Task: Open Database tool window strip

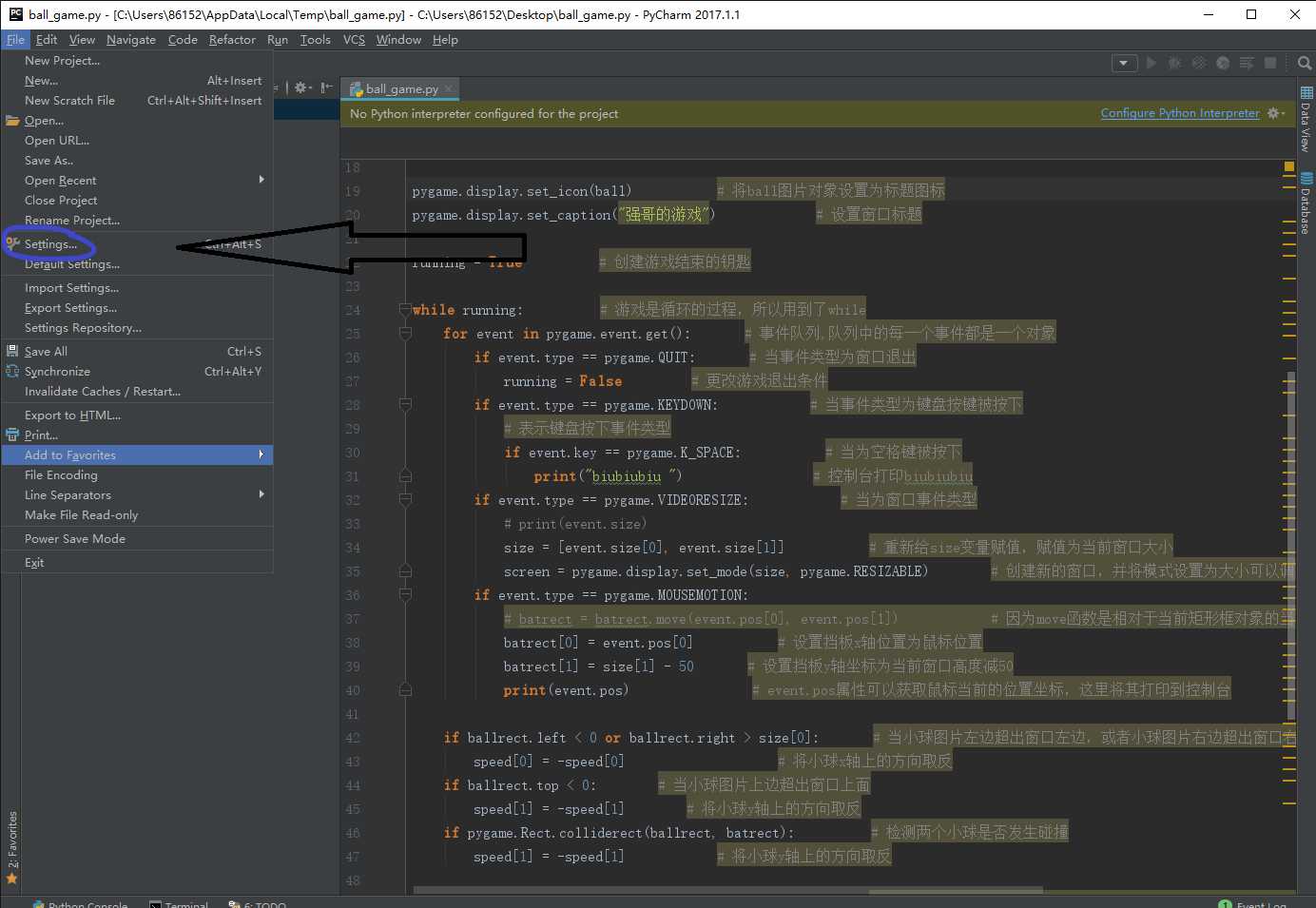Action: tap(1306, 203)
